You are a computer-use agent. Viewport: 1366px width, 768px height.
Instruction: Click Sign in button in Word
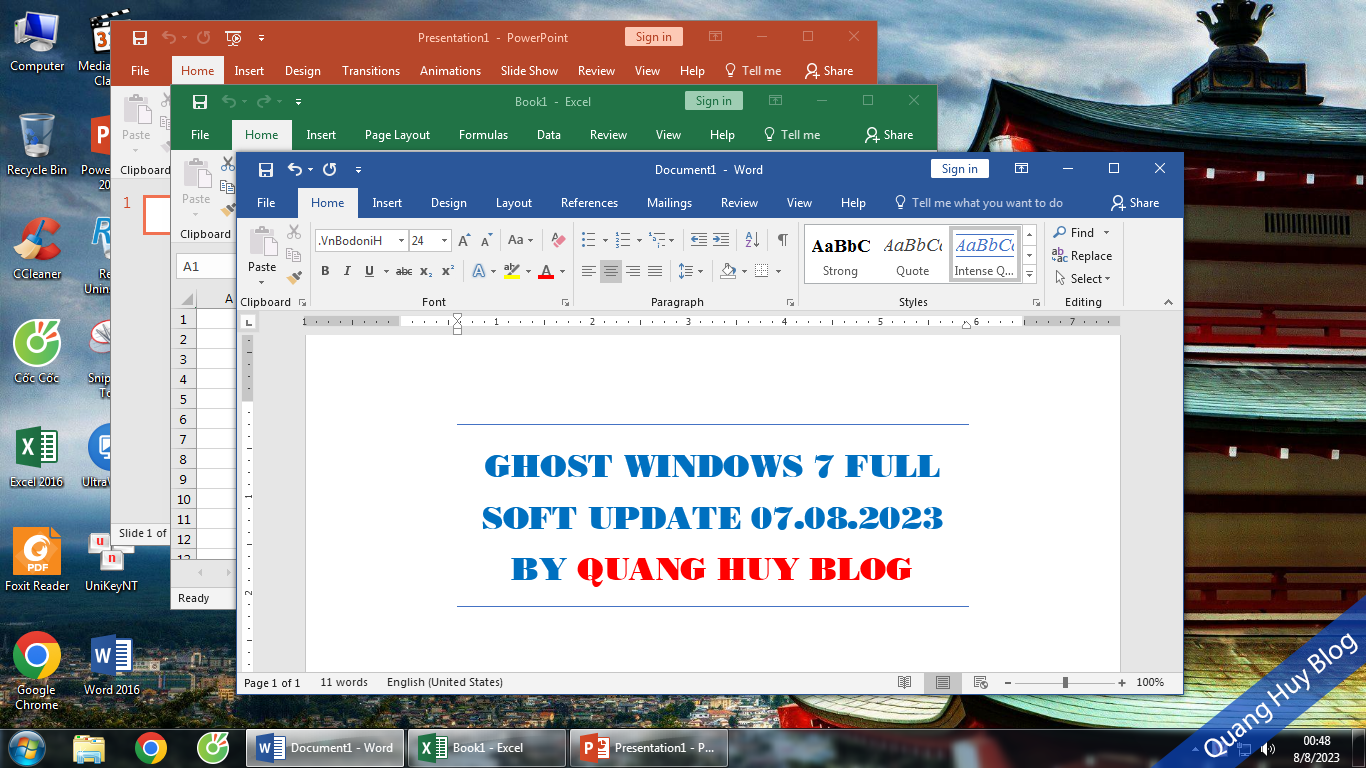coord(959,169)
